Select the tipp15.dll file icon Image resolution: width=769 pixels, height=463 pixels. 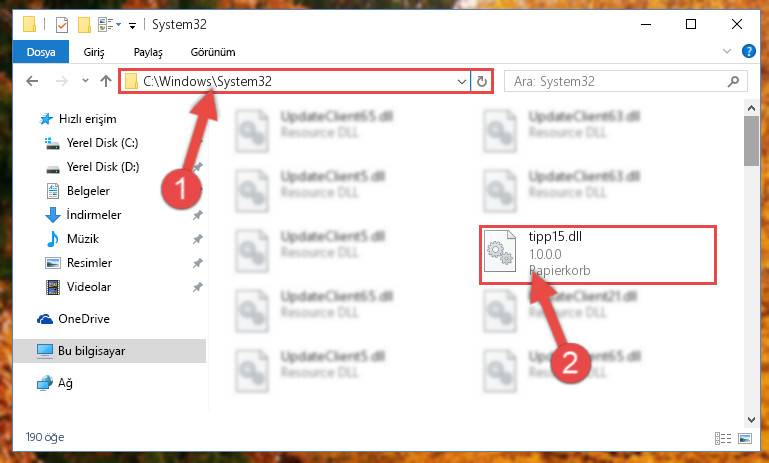(x=500, y=251)
